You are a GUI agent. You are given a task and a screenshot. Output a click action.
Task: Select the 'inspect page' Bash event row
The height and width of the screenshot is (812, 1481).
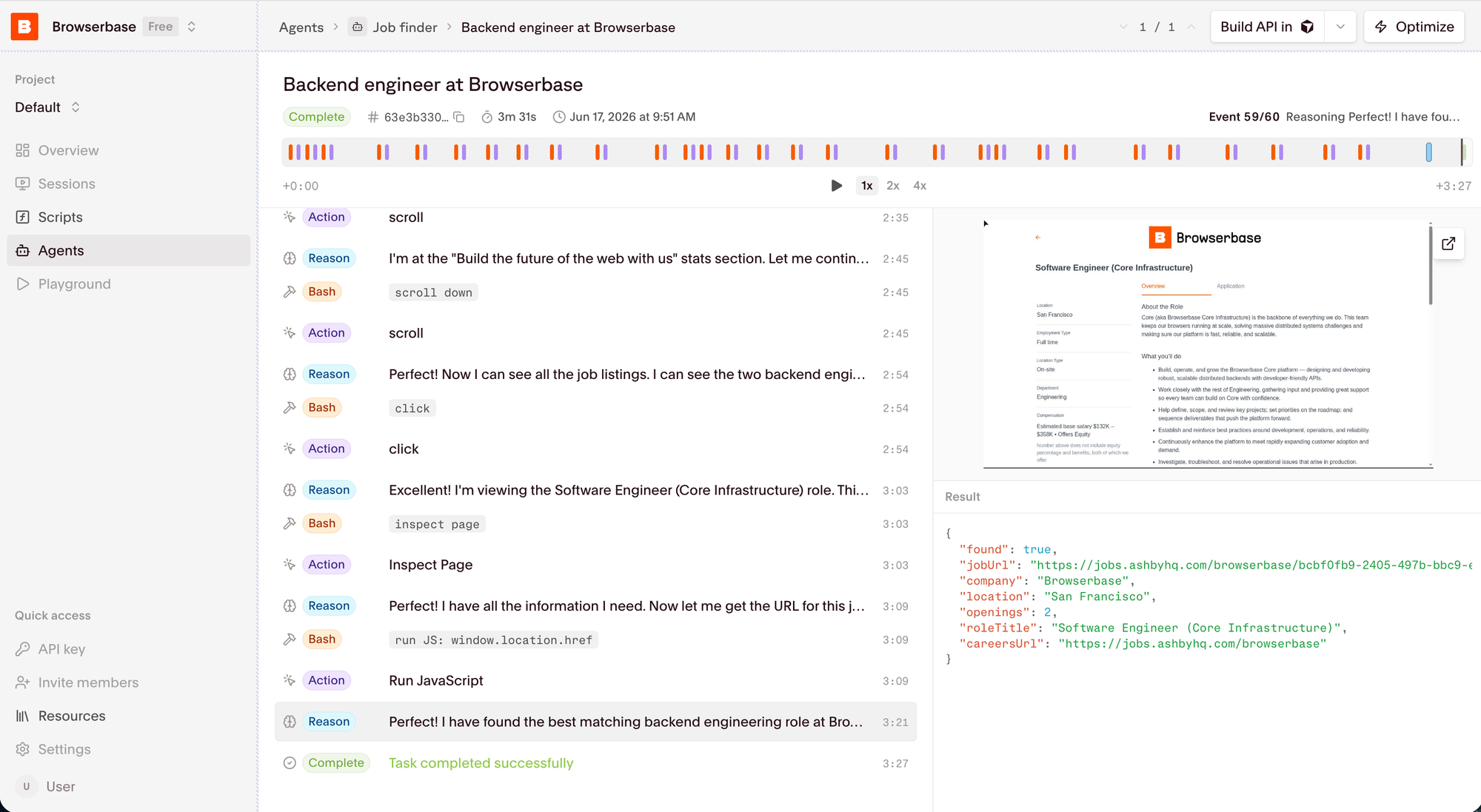[595, 524]
